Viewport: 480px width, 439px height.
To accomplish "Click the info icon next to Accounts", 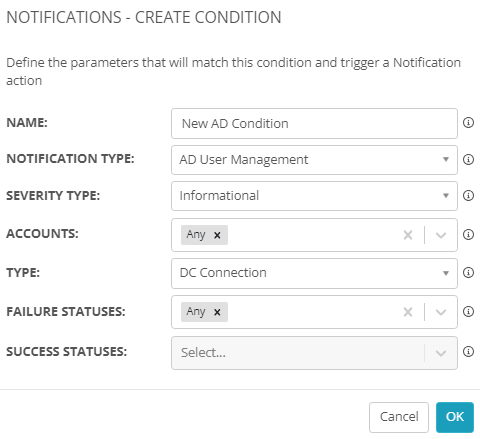I will [468, 235].
